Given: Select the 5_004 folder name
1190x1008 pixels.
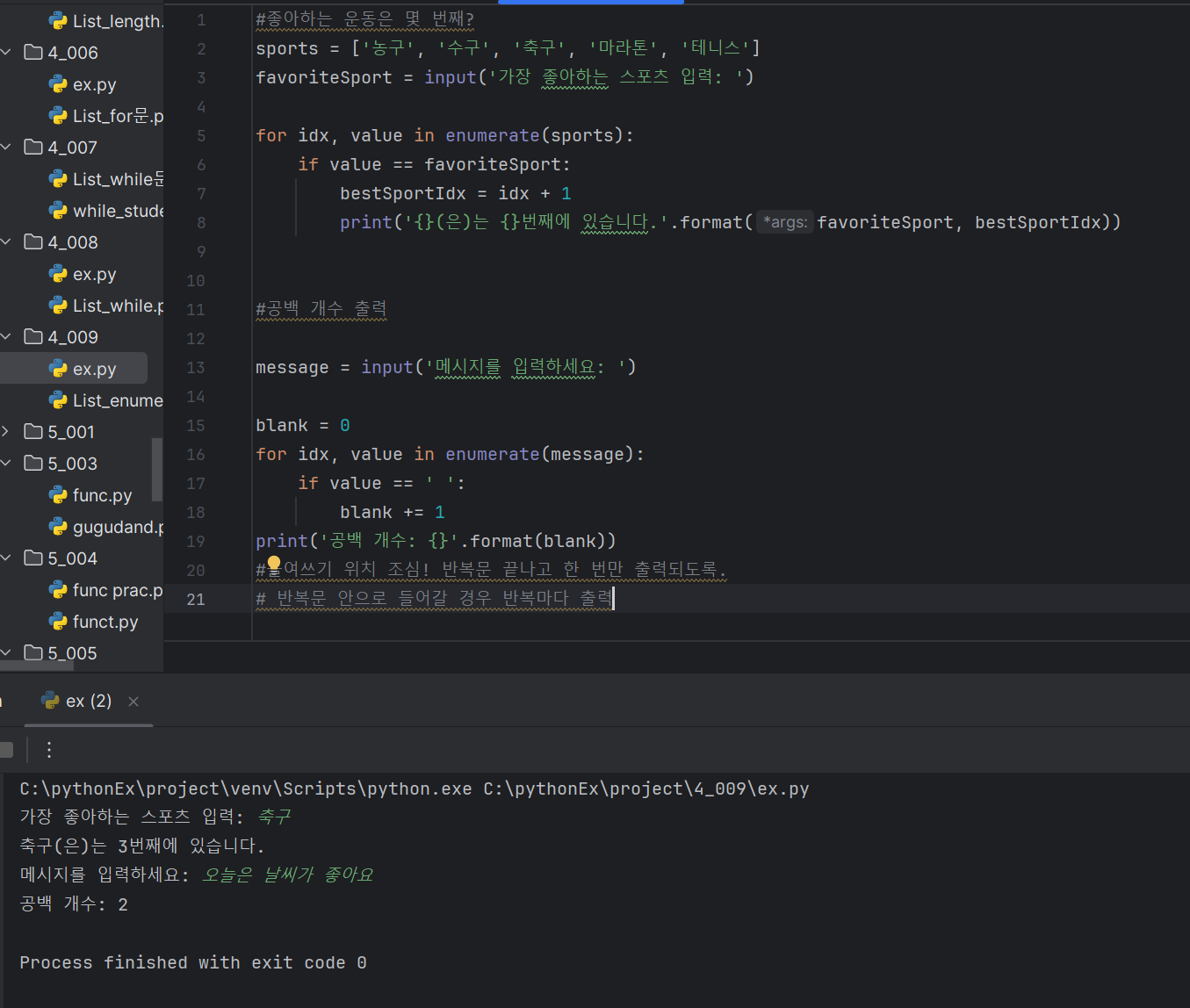Looking at the screenshot, I should coord(73,558).
